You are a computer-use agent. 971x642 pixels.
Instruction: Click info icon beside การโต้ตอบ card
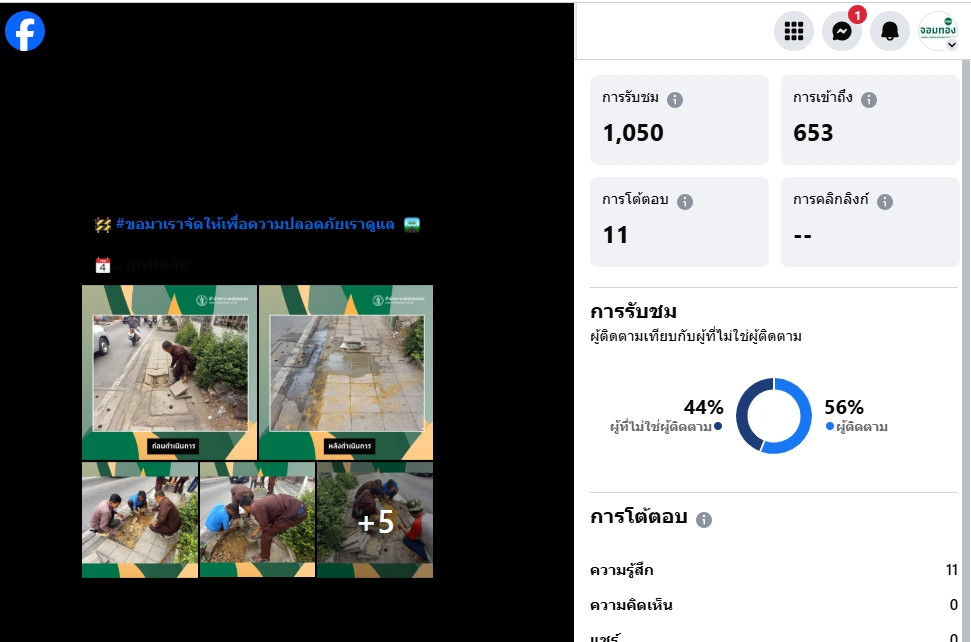(x=685, y=202)
